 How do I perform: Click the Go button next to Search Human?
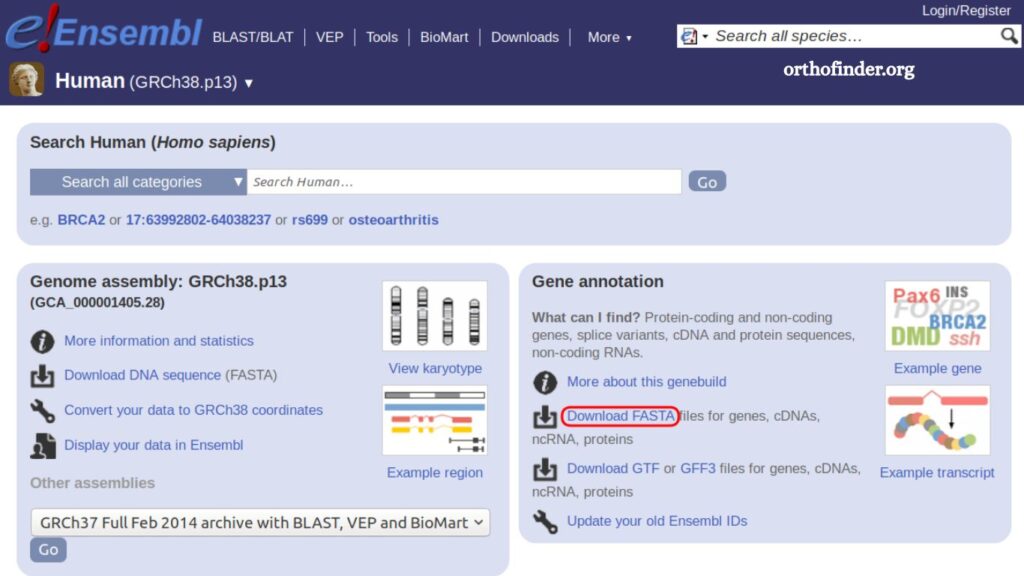[707, 182]
